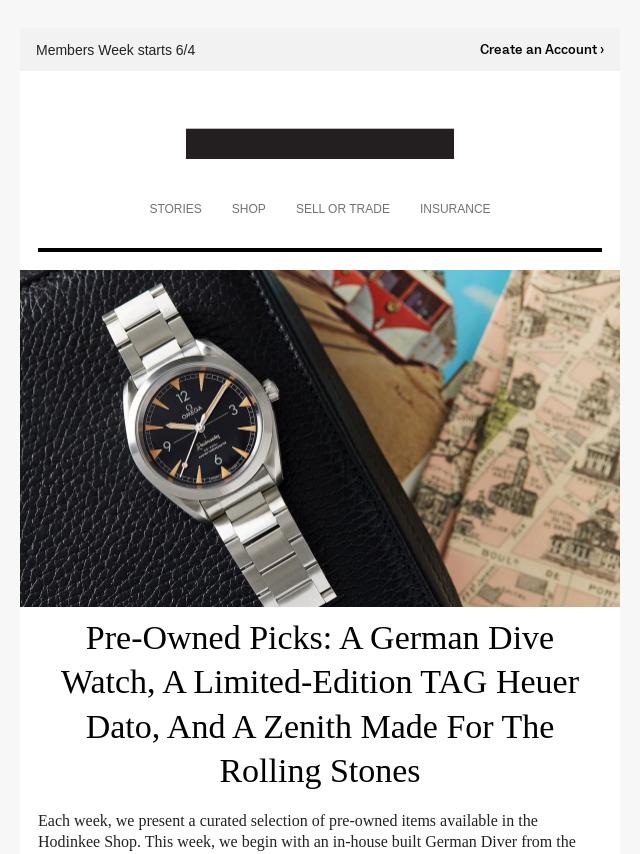This screenshot has height=854, width=640.
Task: Open the INSURANCE nav link
Action: pyautogui.click(x=455, y=209)
